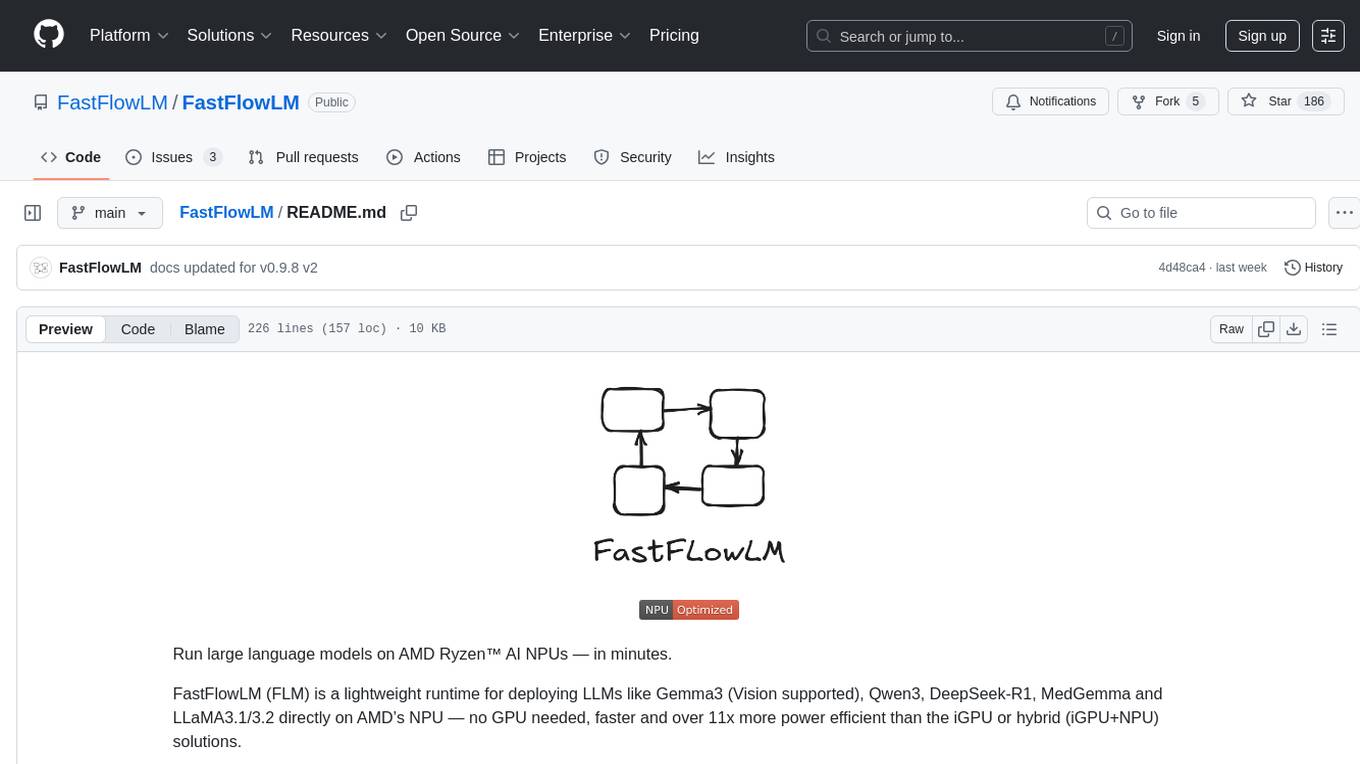Switch to the Security tab
The width and height of the screenshot is (1360, 764).
coord(632,157)
